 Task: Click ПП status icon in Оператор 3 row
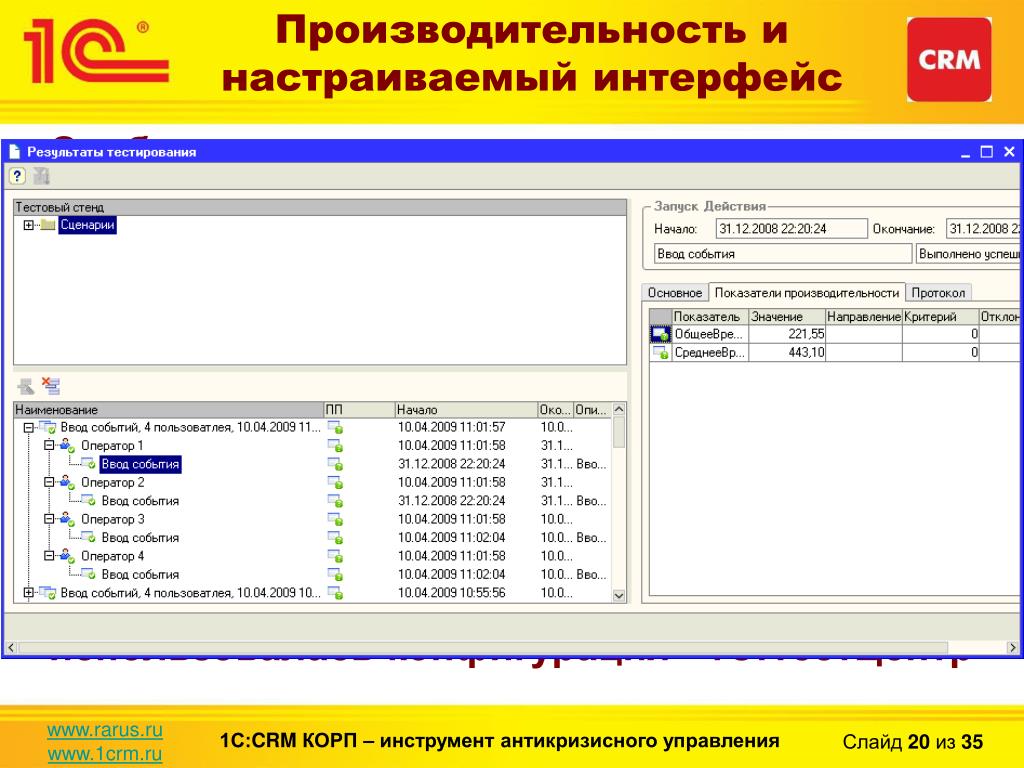click(x=335, y=520)
